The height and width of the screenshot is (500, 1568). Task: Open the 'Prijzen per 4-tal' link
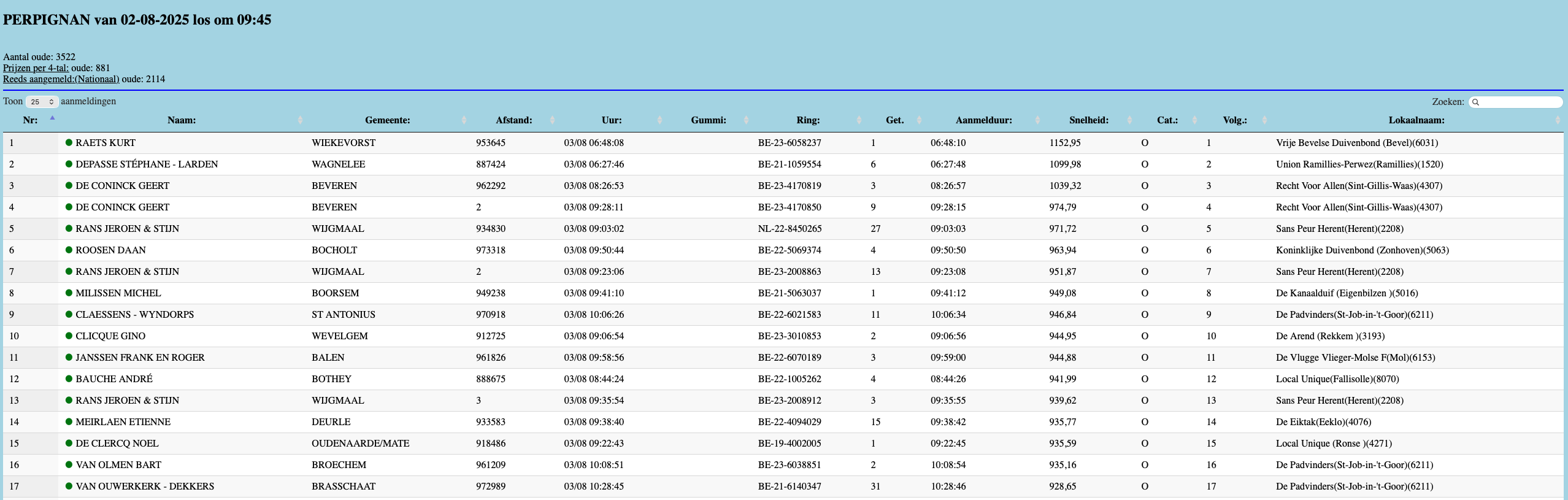(36, 68)
